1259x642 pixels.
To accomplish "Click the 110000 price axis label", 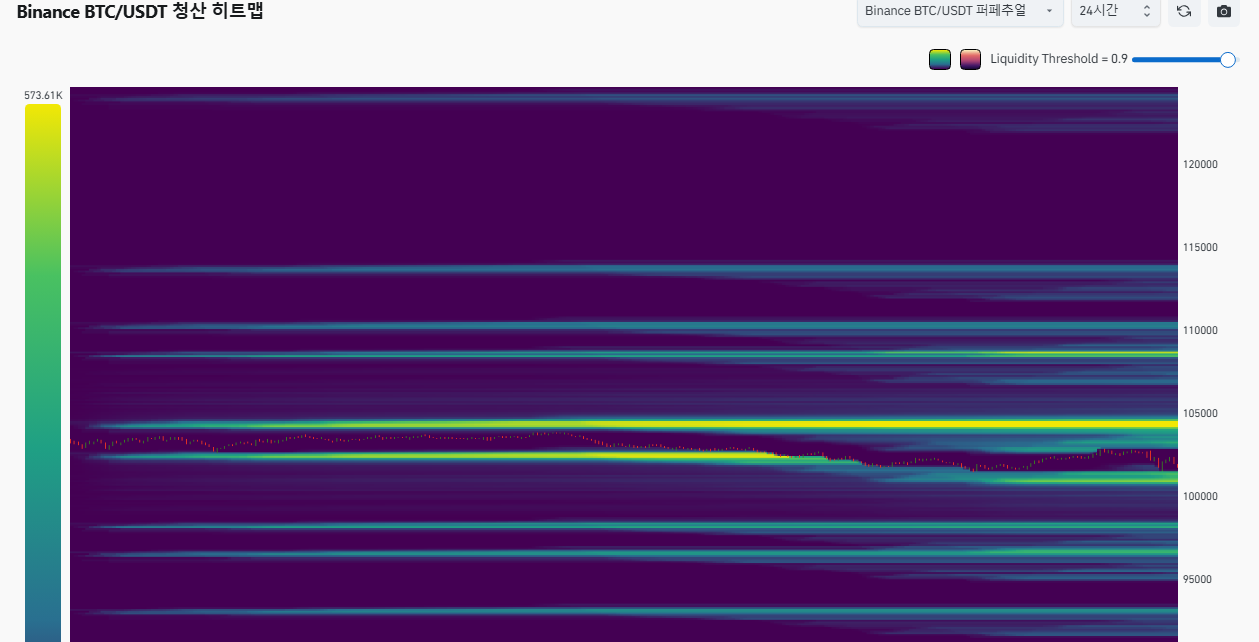I will click(1200, 330).
